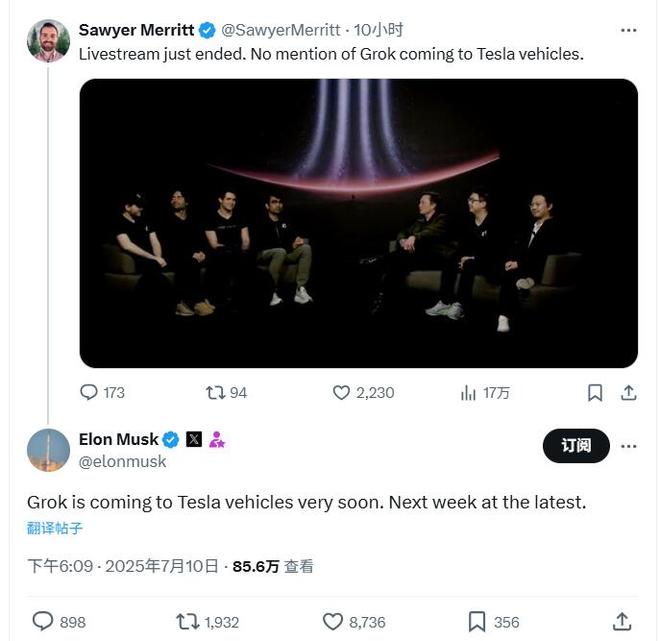Click the X affiliation badge beside Elon Musk
Screen dimensions: 660x641
click(x=194, y=440)
